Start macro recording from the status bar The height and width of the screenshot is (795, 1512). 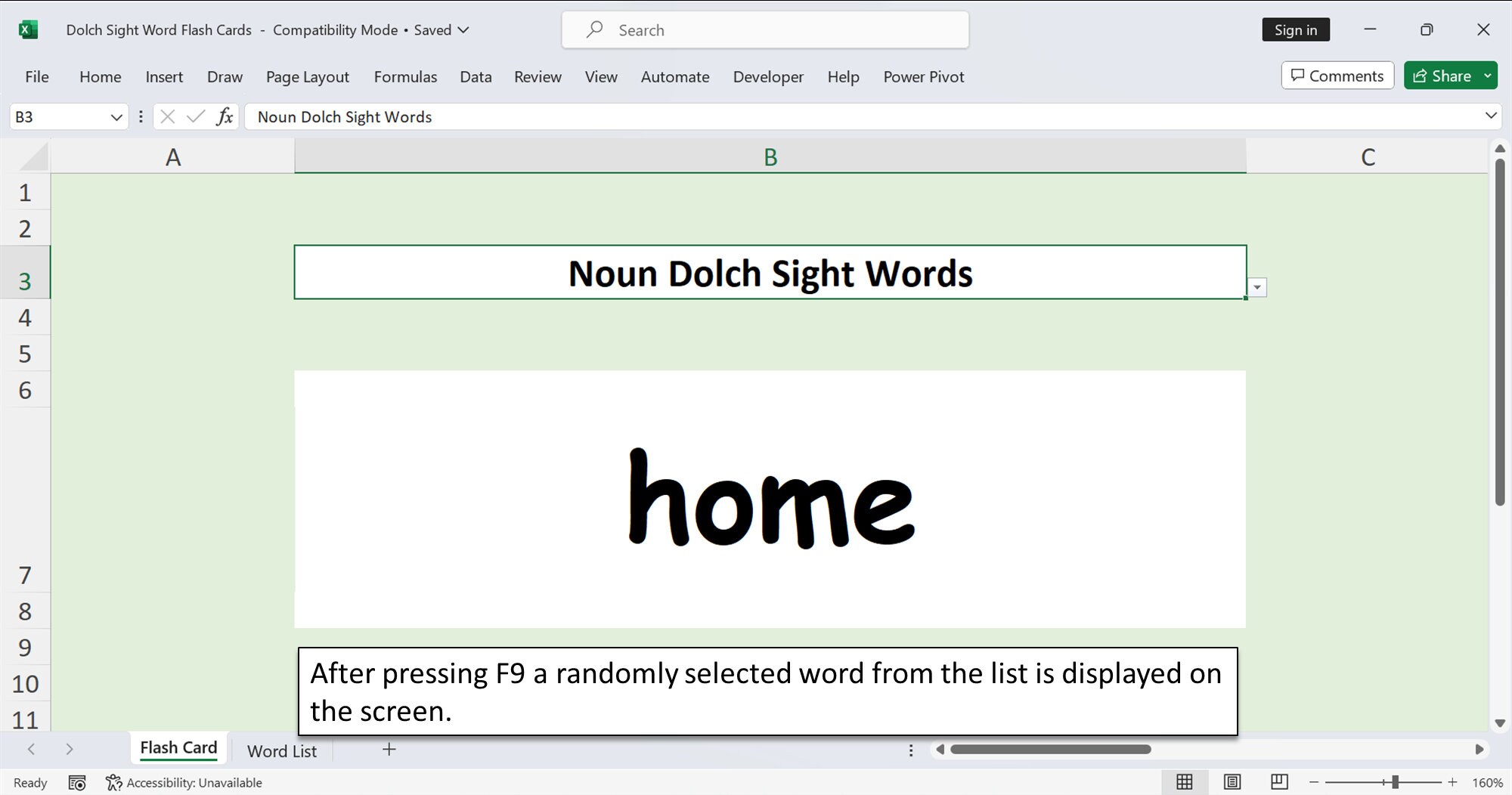[x=77, y=782]
